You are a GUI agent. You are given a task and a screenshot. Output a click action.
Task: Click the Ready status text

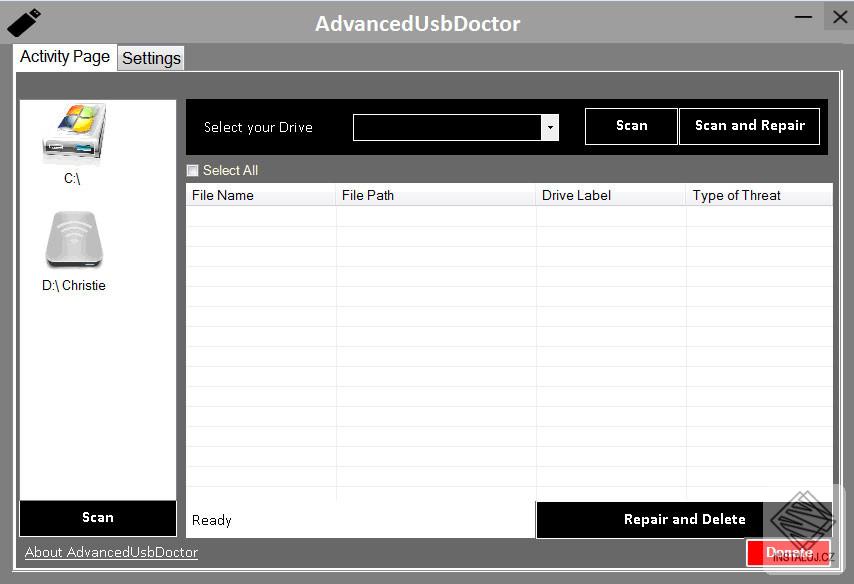point(212,521)
